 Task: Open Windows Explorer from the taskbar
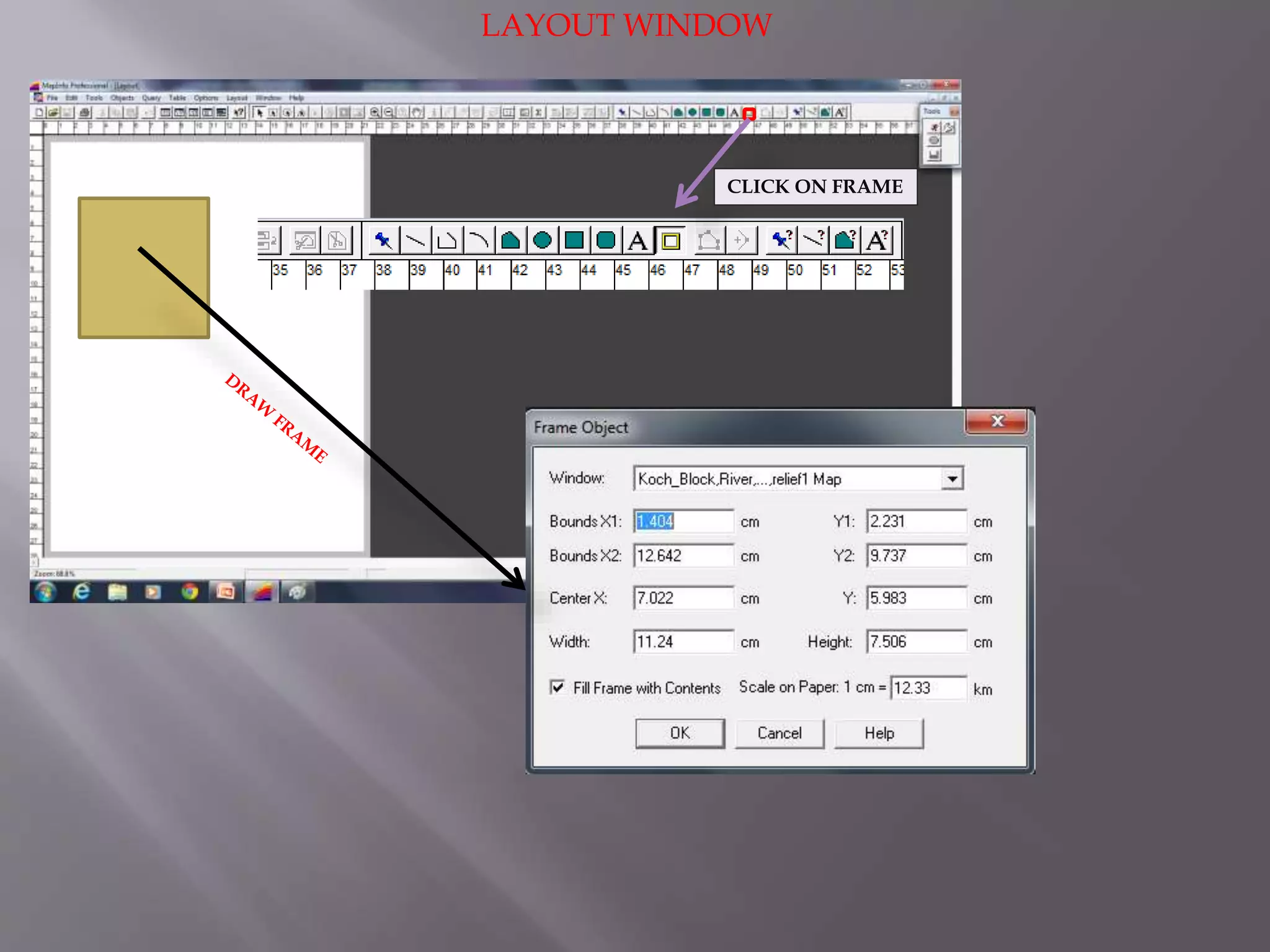tap(117, 592)
